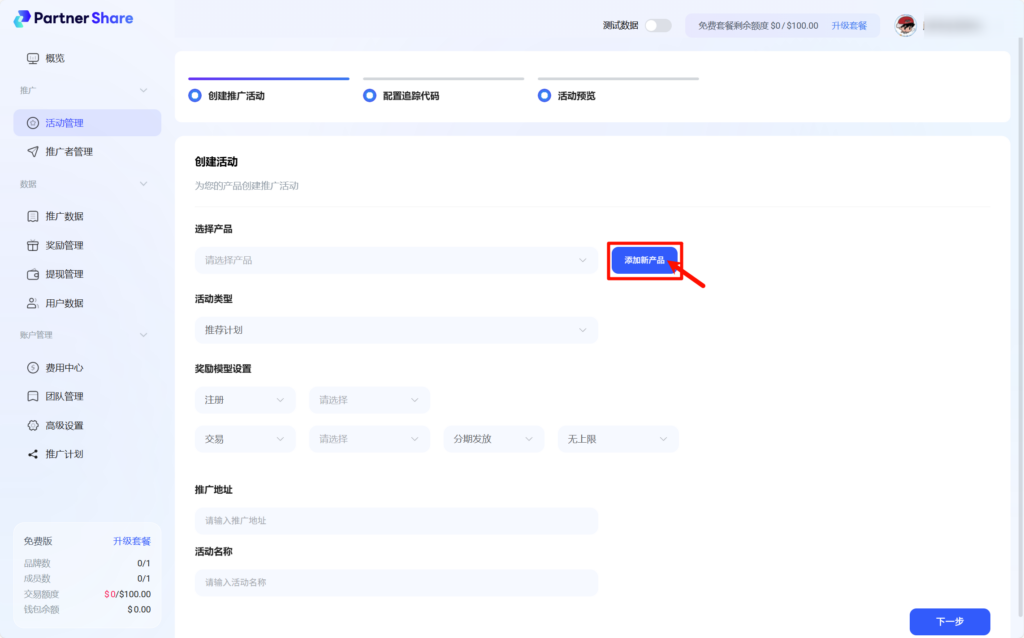The height and width of the screenshot is (638, 1024).
Task: Click the 费用中心 dollar coin icon
Action: tap(33, 368)
